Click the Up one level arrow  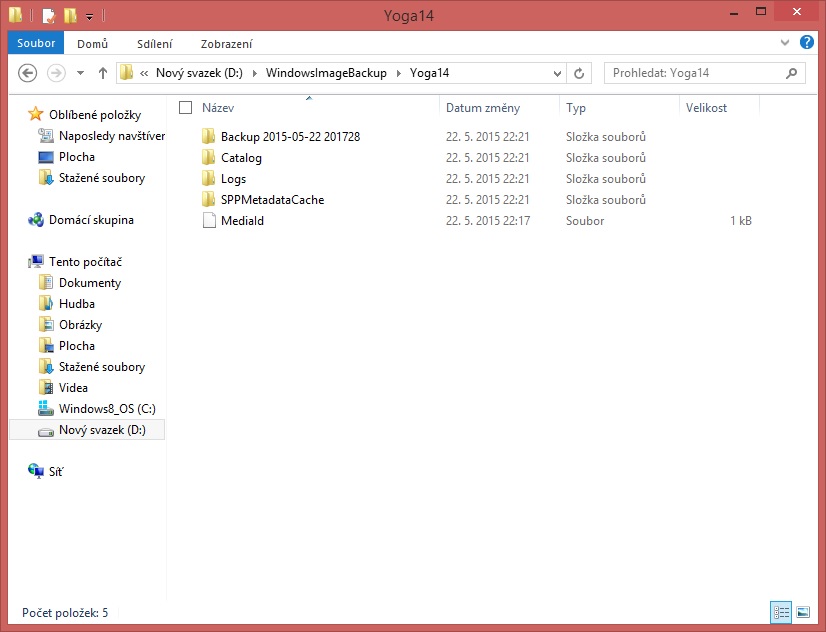tap(102, 73)
